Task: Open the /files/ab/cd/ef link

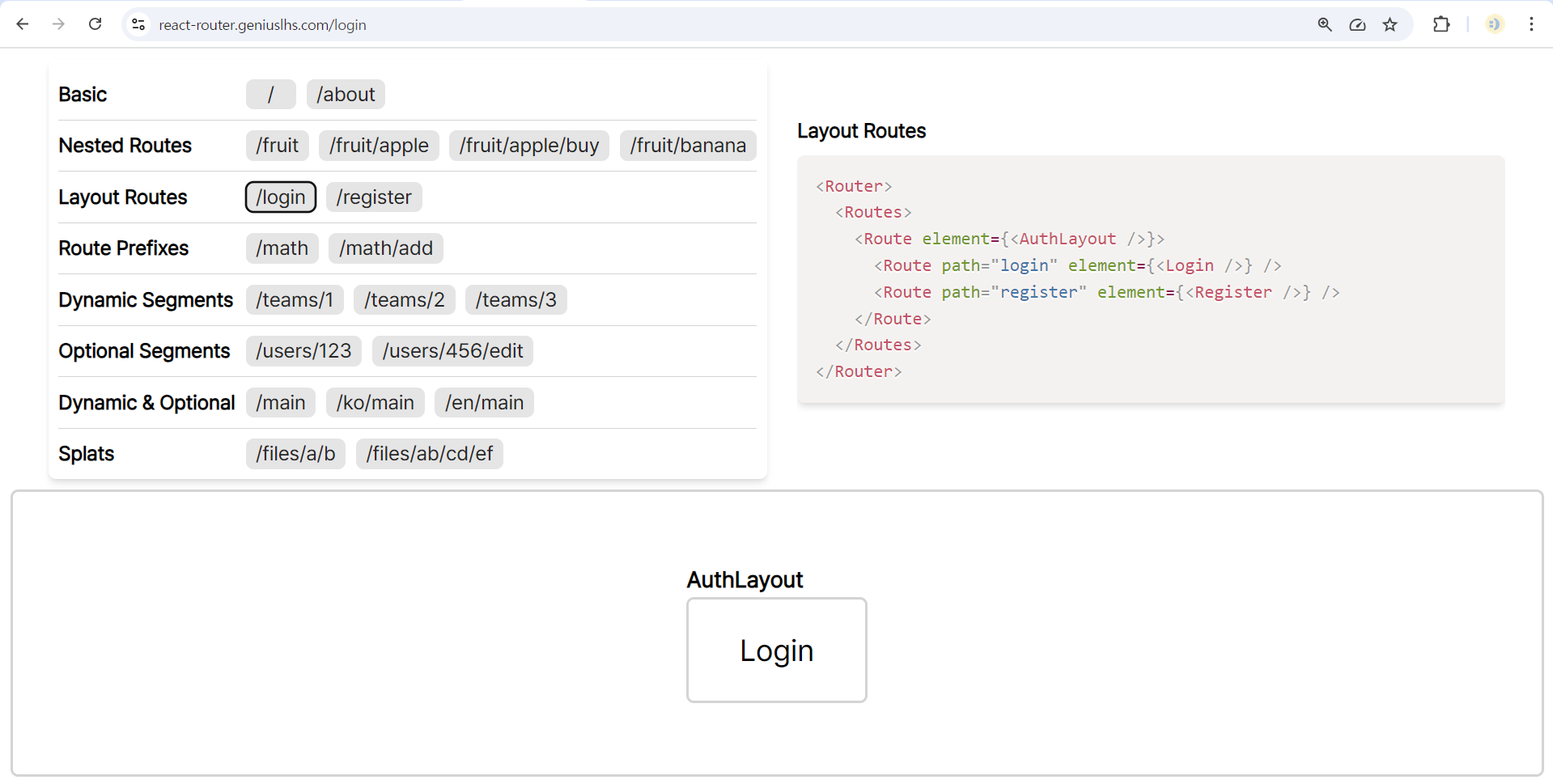Action: click(429, 454)
